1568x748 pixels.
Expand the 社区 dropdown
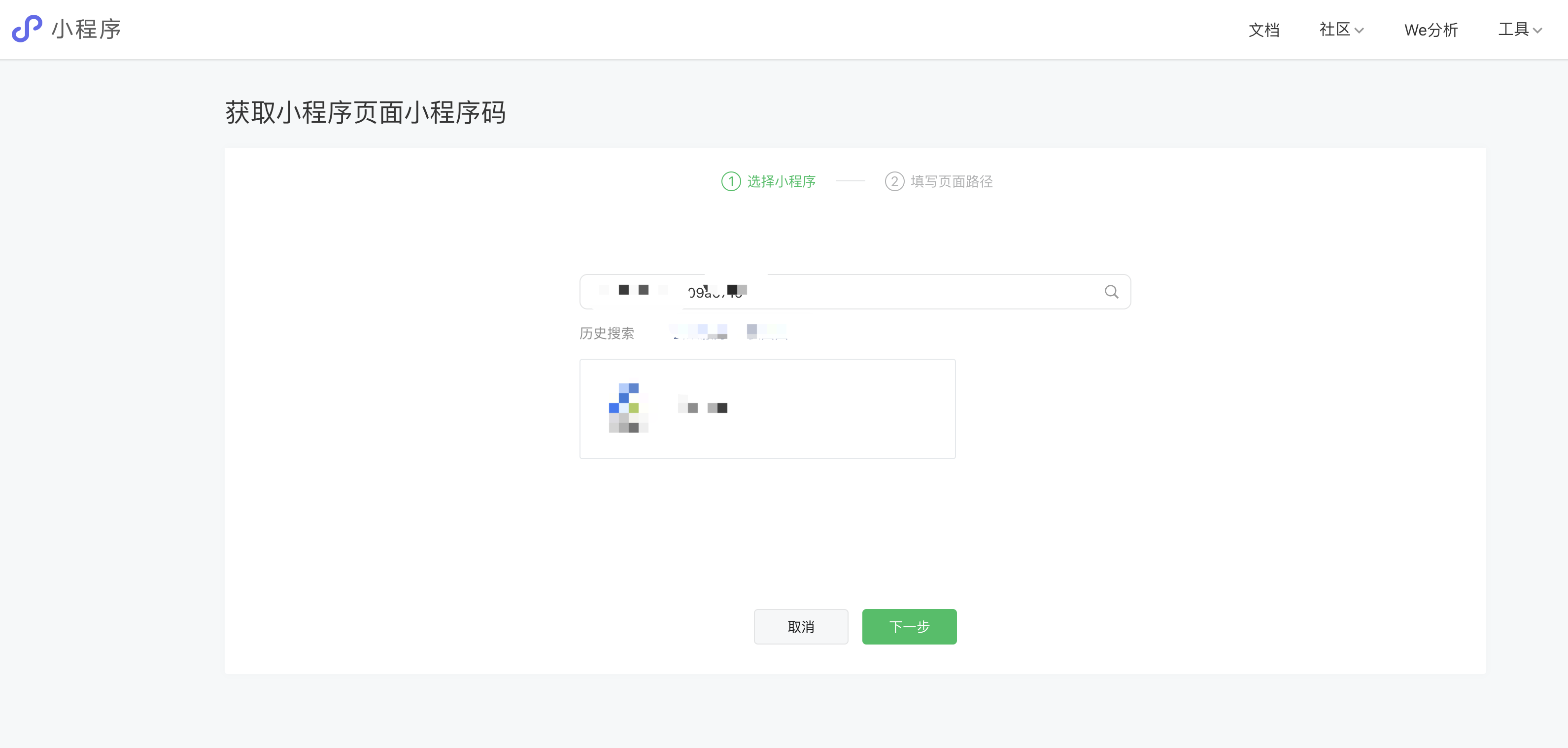[x=1341, y=30]
